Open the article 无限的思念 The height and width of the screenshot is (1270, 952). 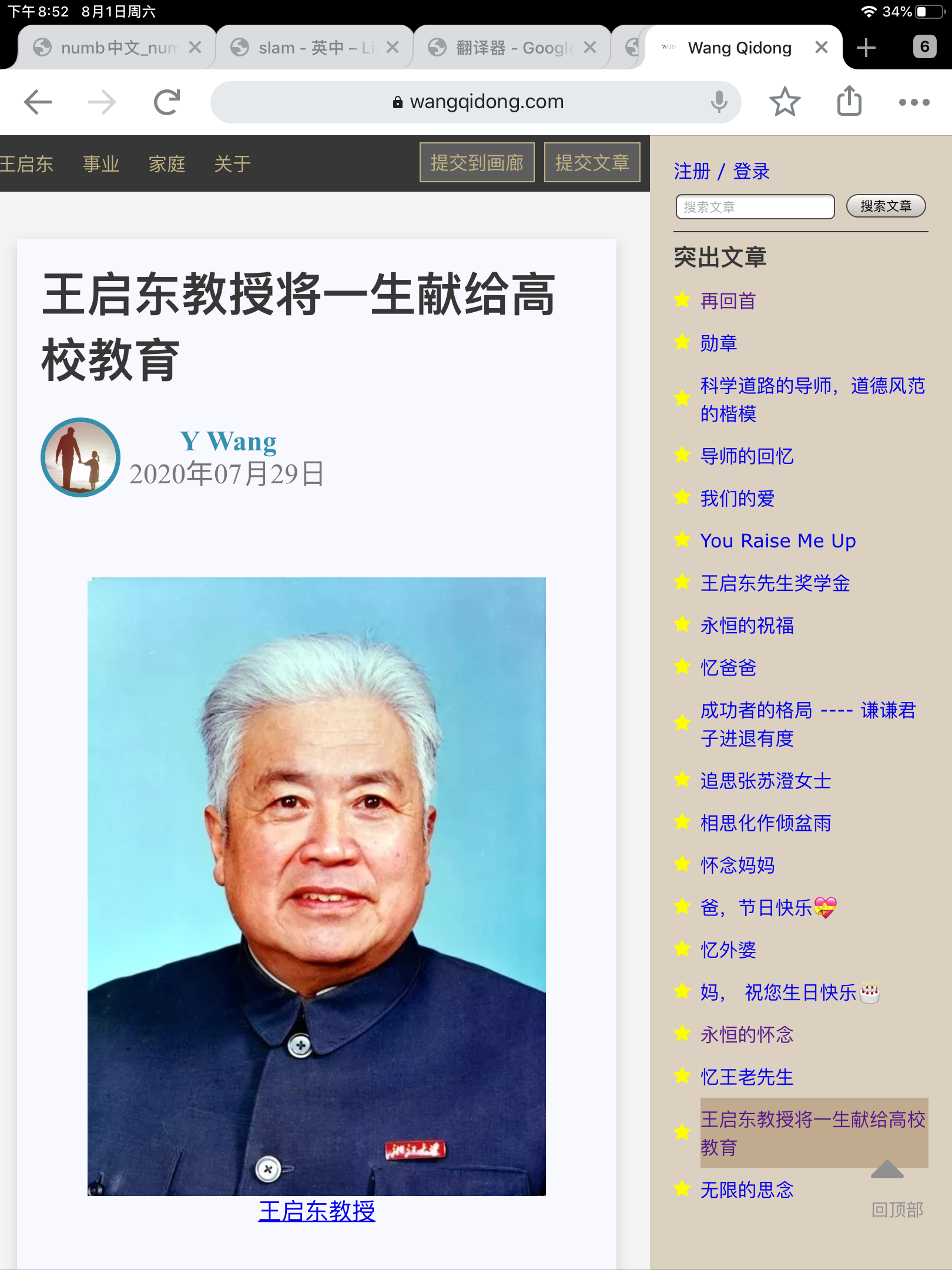pos(747,1190)
